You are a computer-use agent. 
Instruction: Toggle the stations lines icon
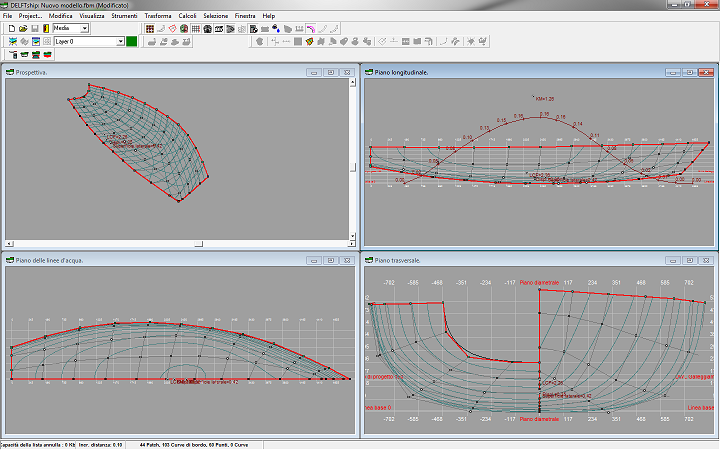point(219,28)
